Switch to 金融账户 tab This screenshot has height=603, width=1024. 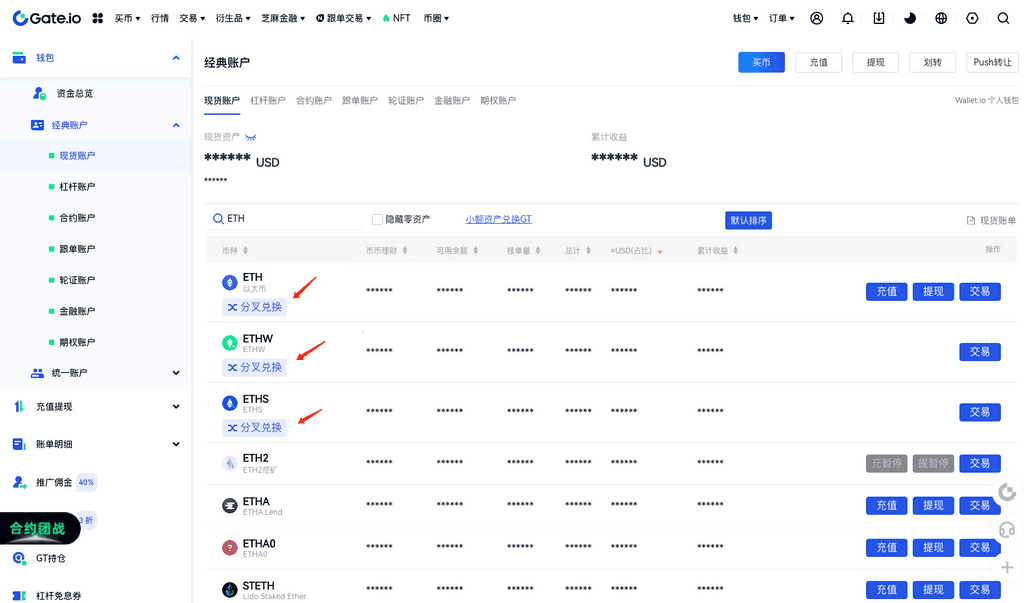point(452,101)
